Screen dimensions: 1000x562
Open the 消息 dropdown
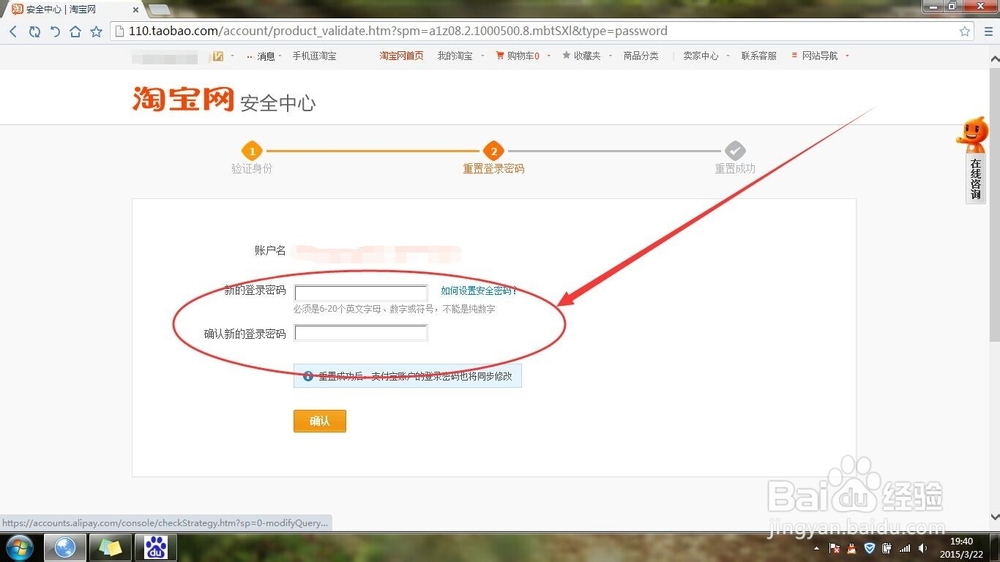(x=263, y=56)
